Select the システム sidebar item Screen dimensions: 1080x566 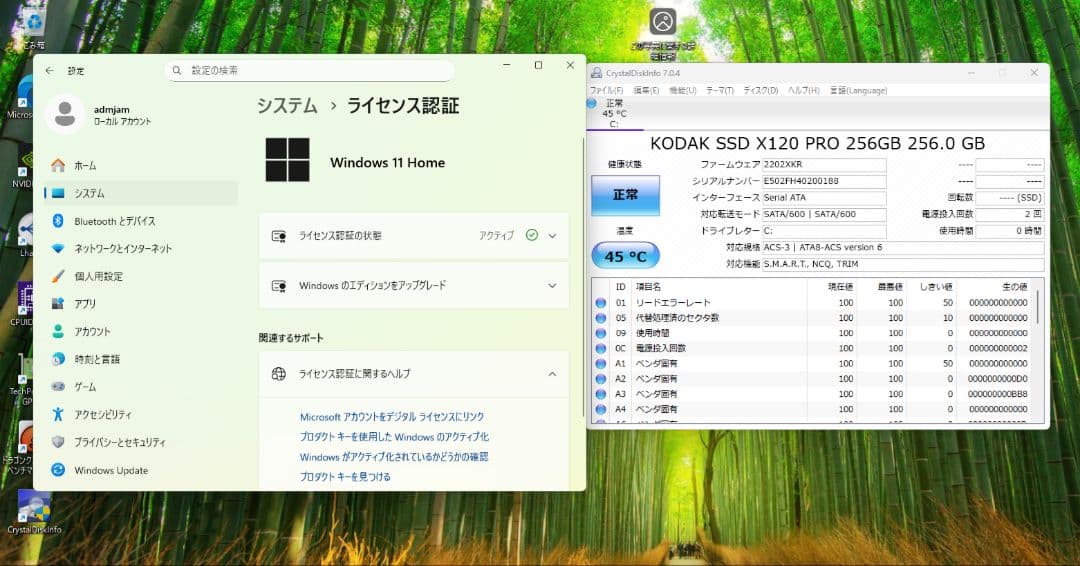141,193
